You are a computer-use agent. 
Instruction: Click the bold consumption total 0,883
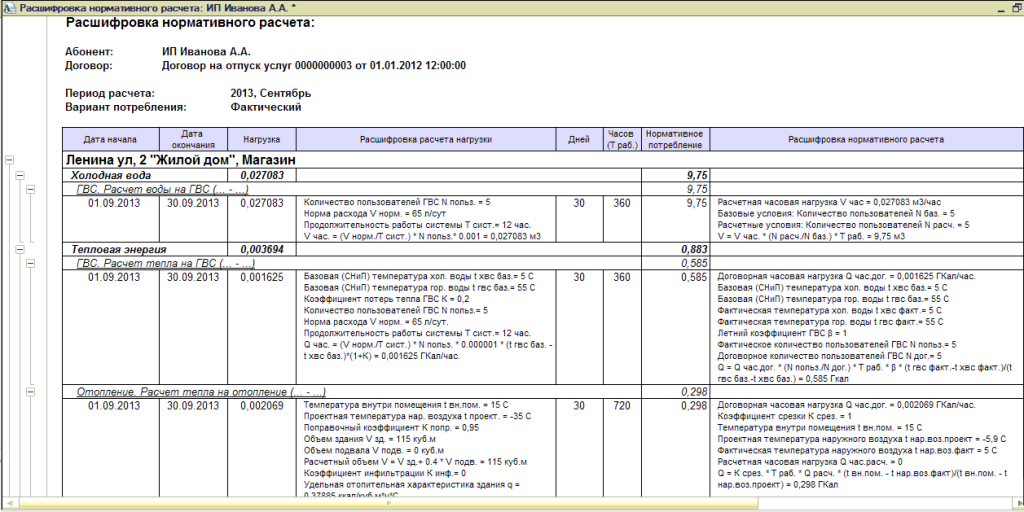693,249
